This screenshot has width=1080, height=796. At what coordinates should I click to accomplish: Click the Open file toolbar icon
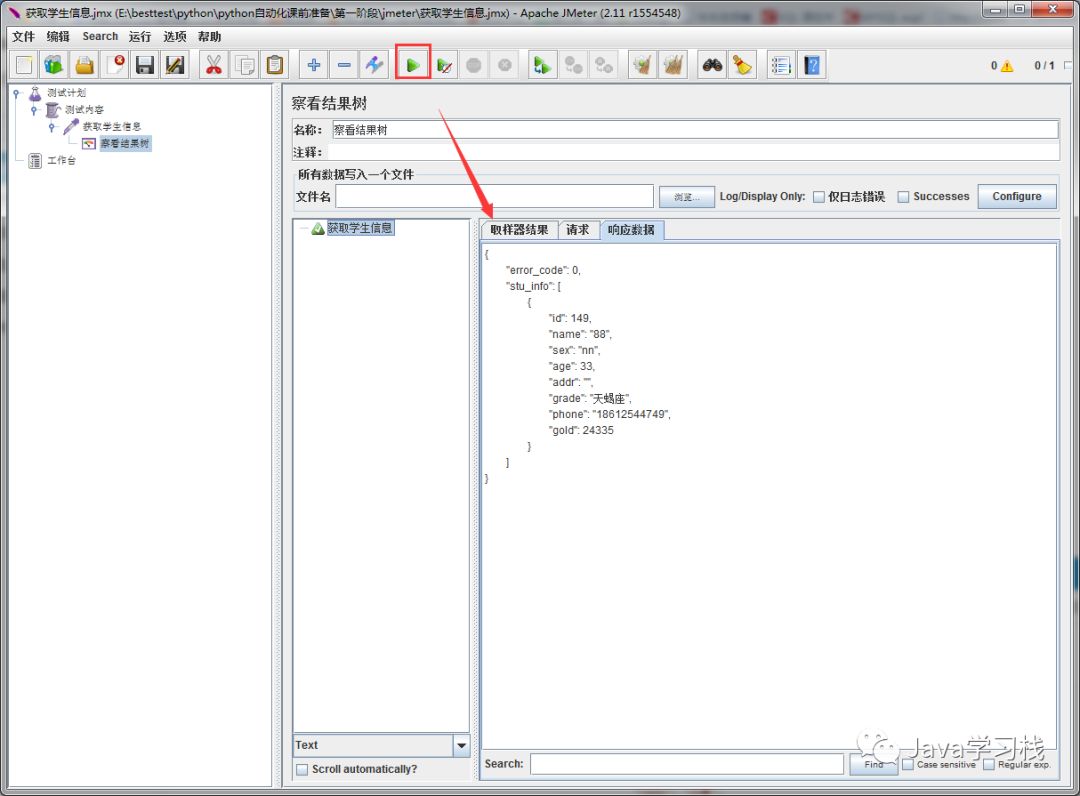point(84,65)
